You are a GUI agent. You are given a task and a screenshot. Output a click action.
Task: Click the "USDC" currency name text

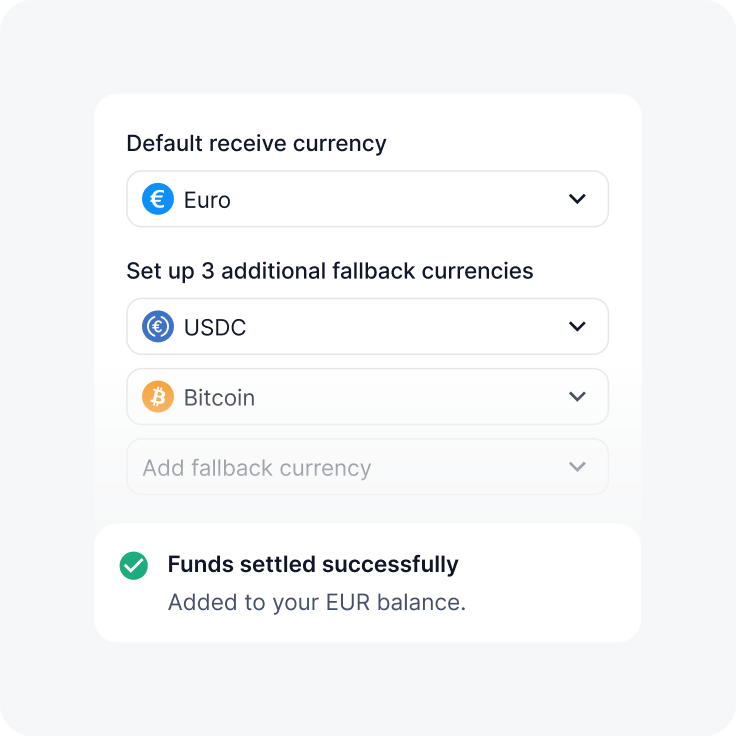[215, 328]
